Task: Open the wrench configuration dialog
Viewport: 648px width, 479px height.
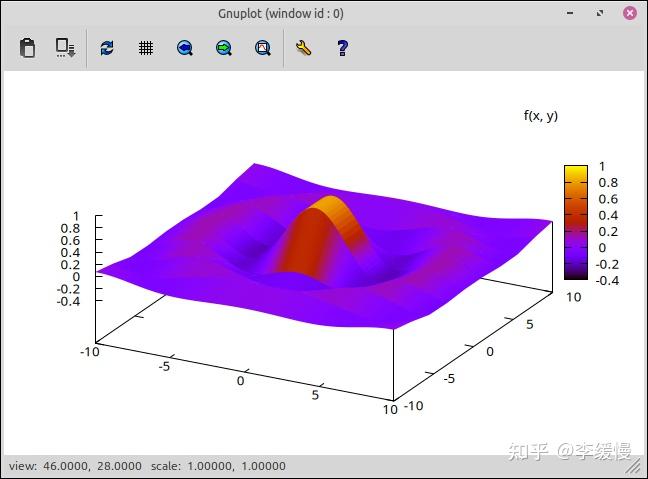Action: point(303,48)
